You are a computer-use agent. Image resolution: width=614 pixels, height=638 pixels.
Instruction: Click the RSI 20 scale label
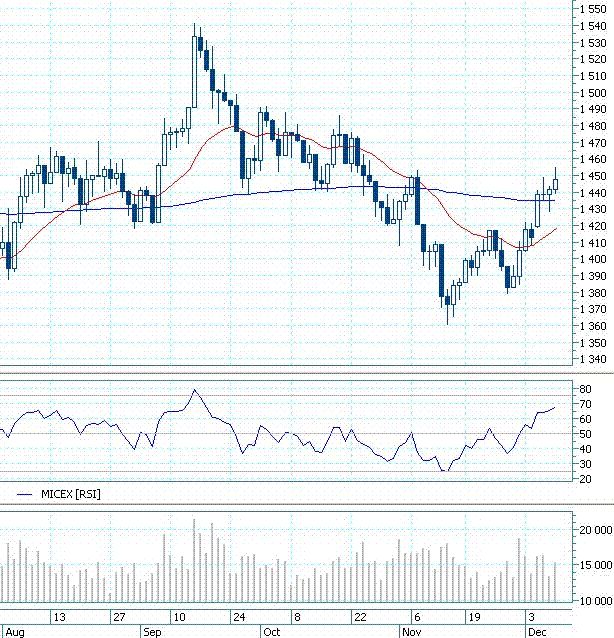(585, 479)
